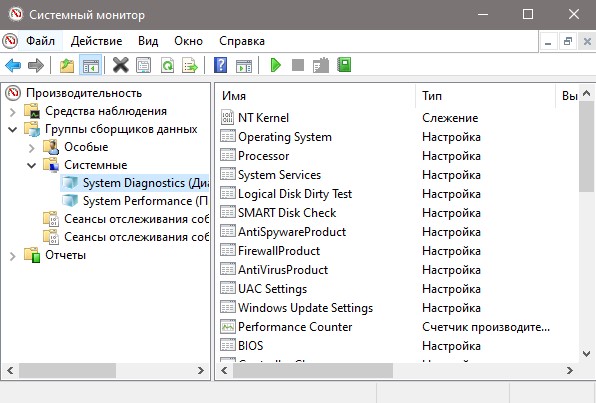The image size is (596, 403).
Task: Click the list vertical scrollbar up arrow
Action: click(x=586, y=93)
